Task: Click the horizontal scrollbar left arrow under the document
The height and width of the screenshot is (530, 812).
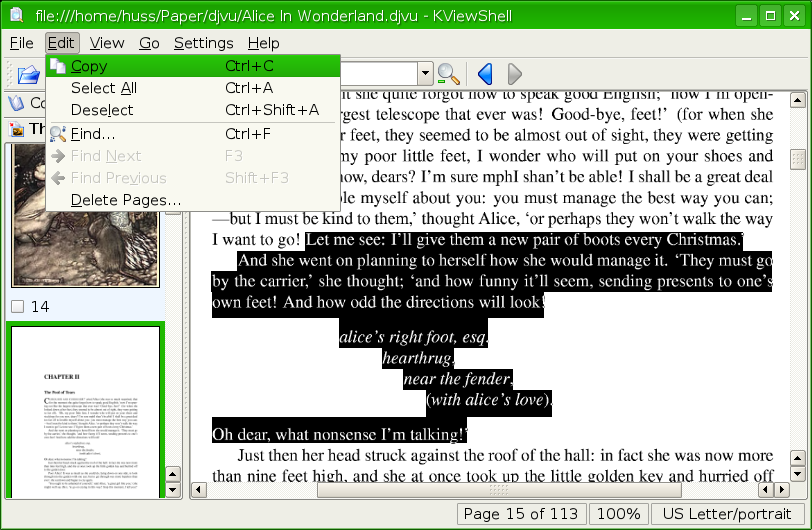Action: click(x=199, y=490)
